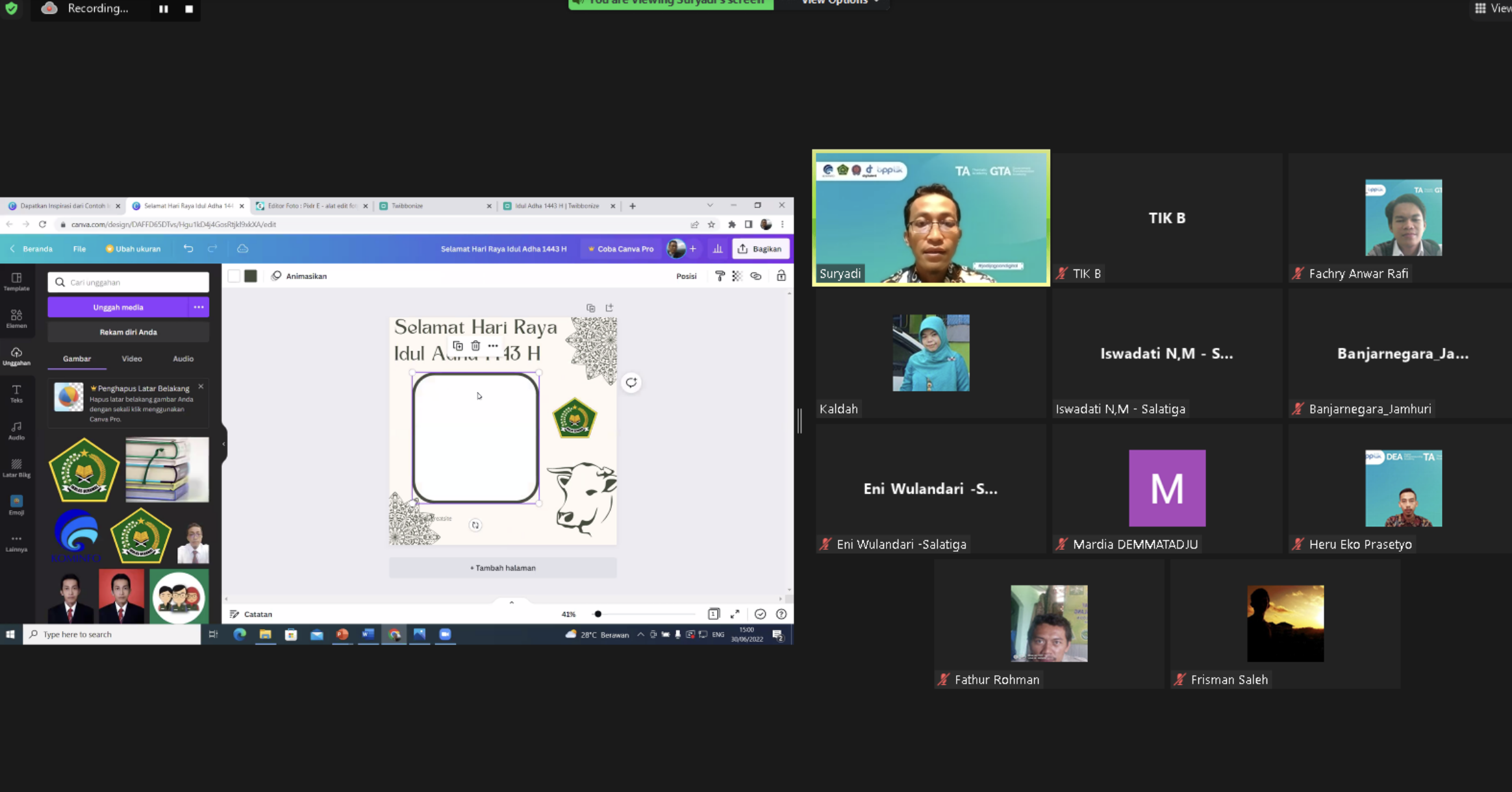The image size is (1512, 792).
Task: Collapse the uploads side panel arrow
Action: click(x=224, y=444)
